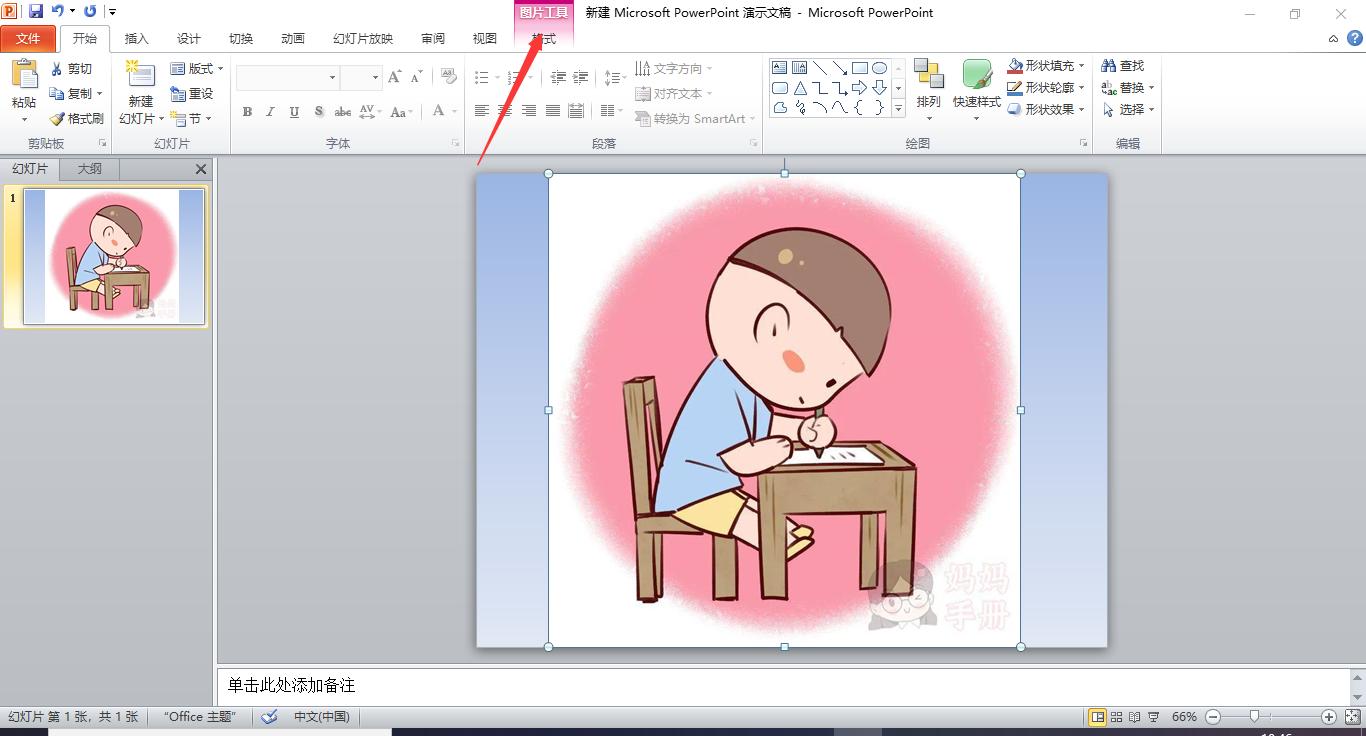The height and width of the screenshot is (736, 1366).
Task: Open the font size dropdown
Action: pos(375,77)
